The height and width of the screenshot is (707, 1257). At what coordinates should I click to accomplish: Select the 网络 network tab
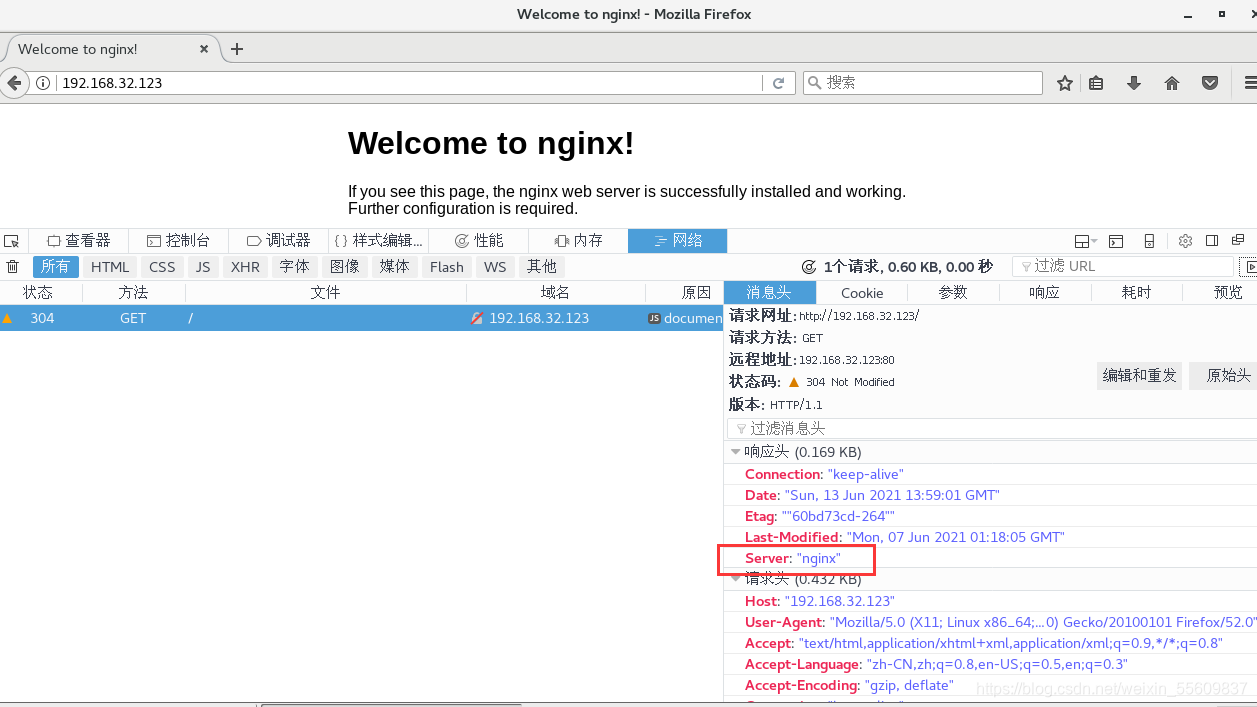pos(677,241)
